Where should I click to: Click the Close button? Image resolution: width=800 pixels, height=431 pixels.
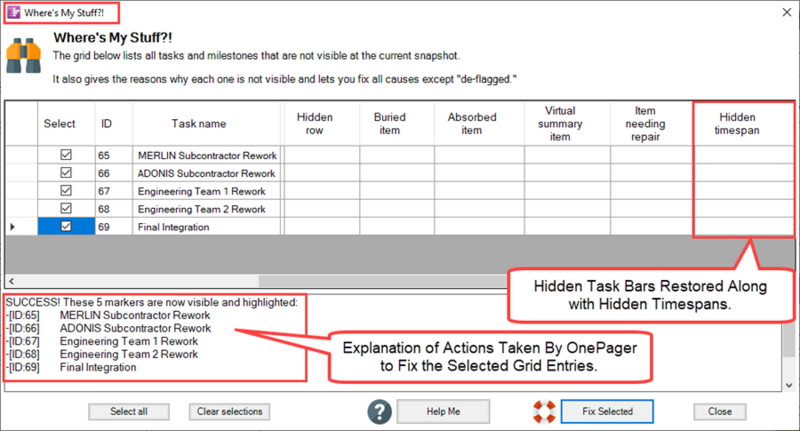(720, 412)
